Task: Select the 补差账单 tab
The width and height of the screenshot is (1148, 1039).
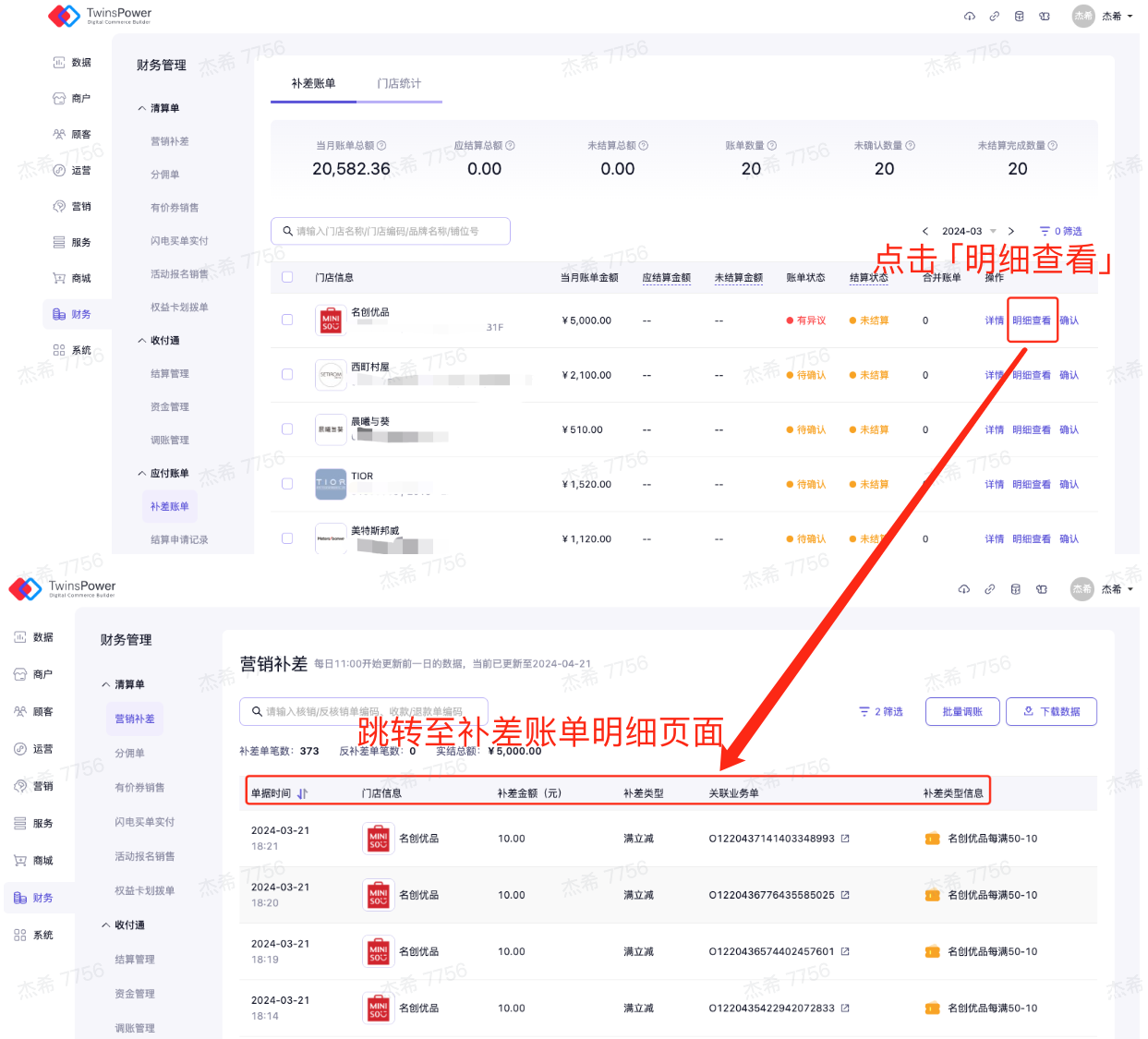Action: [x=313, y=84]
